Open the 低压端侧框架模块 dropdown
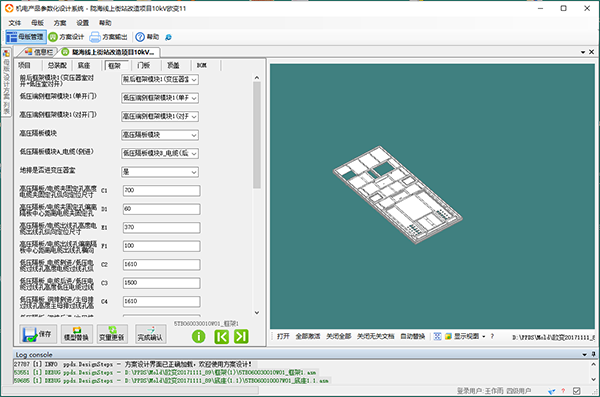 (x=160, y=98)
